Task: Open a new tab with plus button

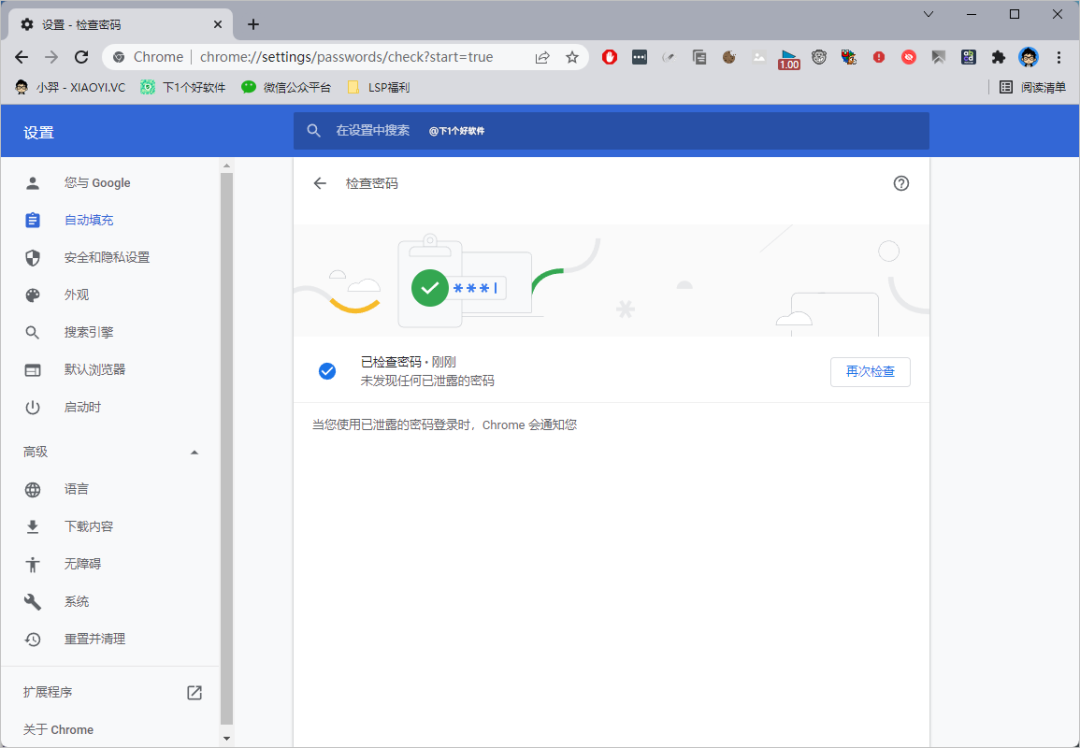Action: (253, 24)
